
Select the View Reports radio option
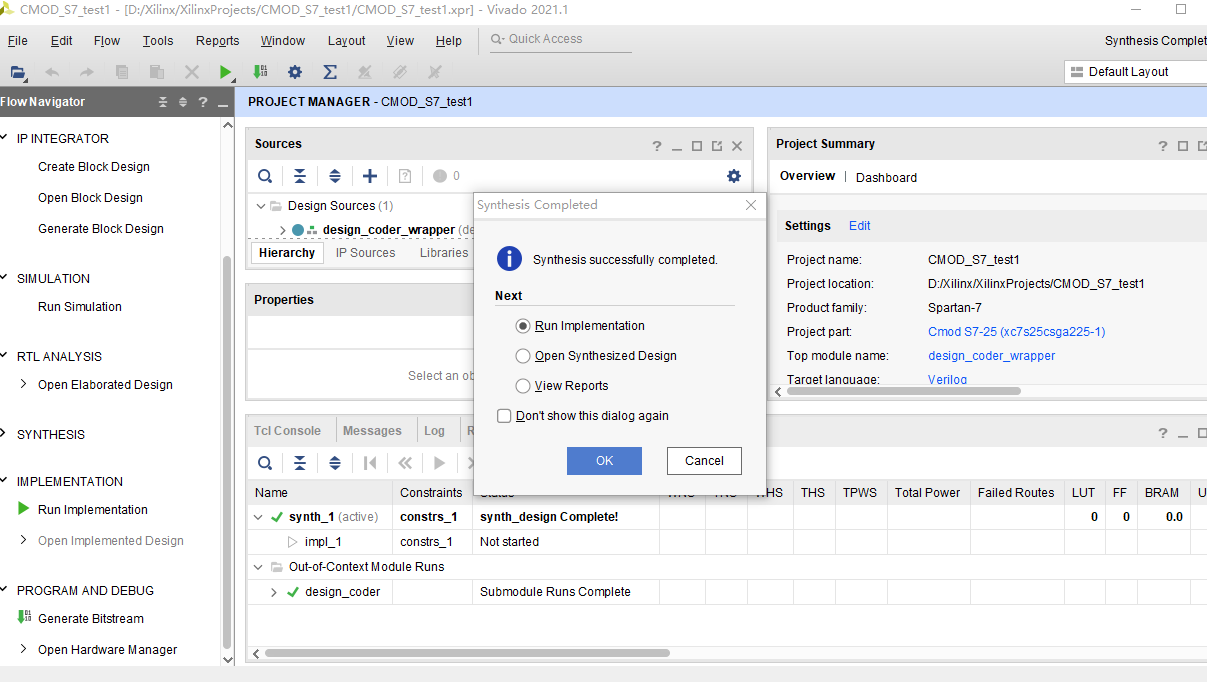(x=522, y=386)
